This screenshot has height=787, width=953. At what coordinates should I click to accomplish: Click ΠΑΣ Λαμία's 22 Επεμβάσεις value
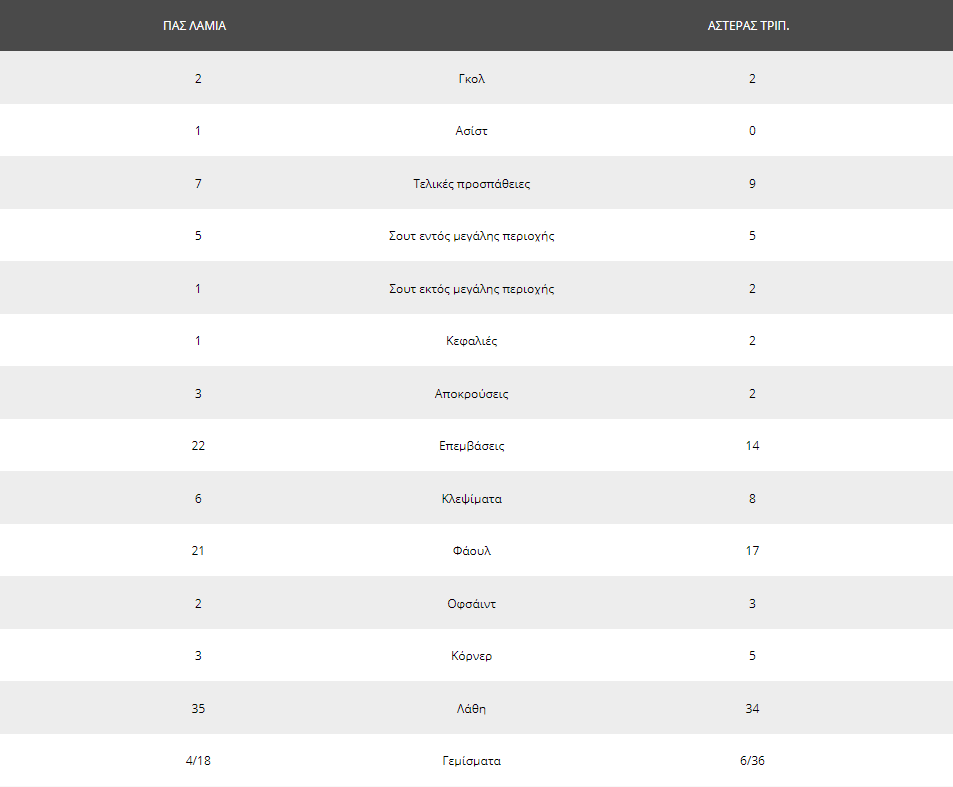point(198,446)
